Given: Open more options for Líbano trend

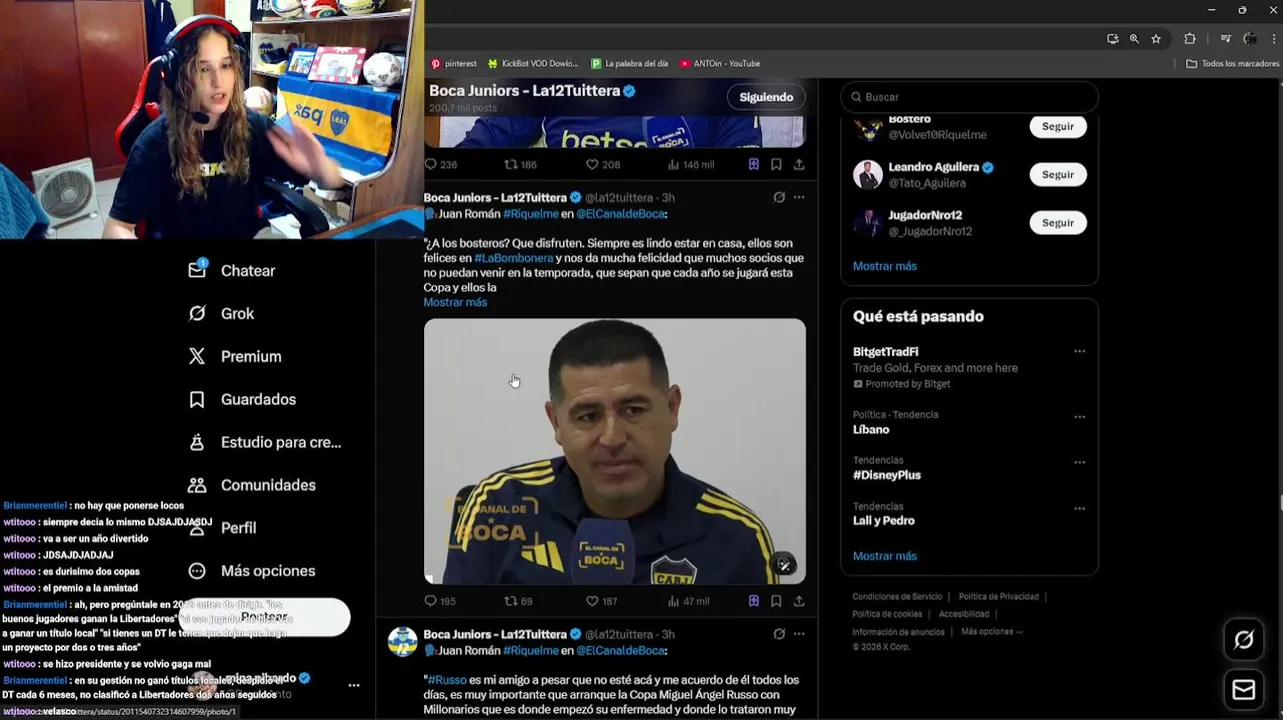Looking at the screenshot, I should (1079, 417).
